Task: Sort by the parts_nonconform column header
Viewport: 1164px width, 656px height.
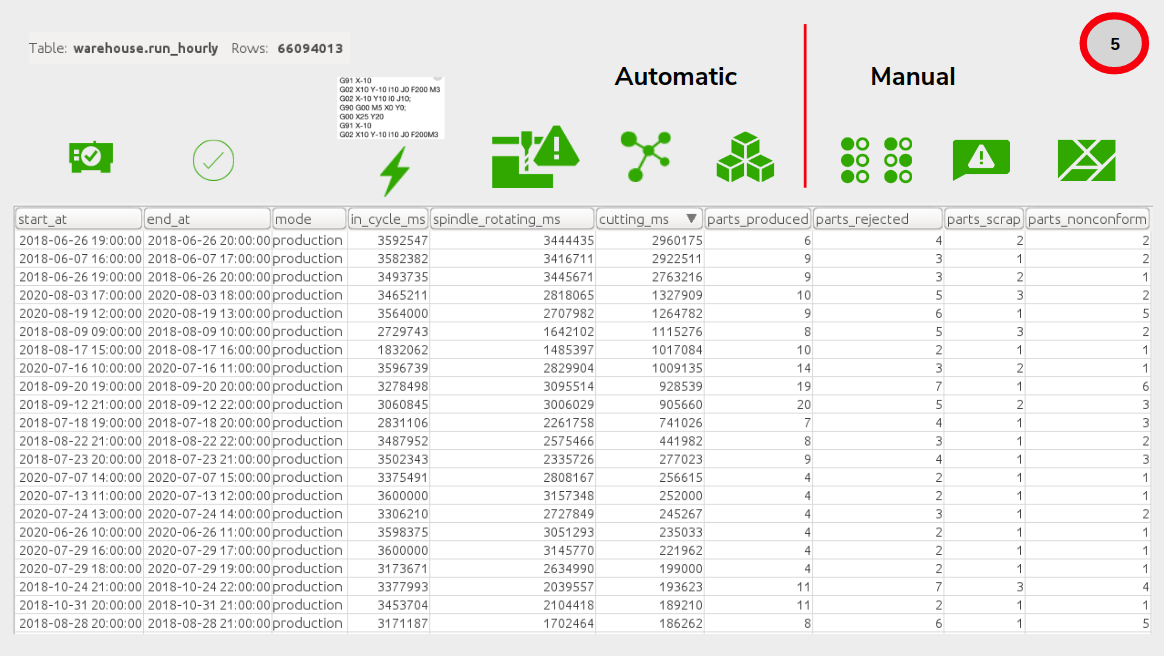Action: [1087, 219]
